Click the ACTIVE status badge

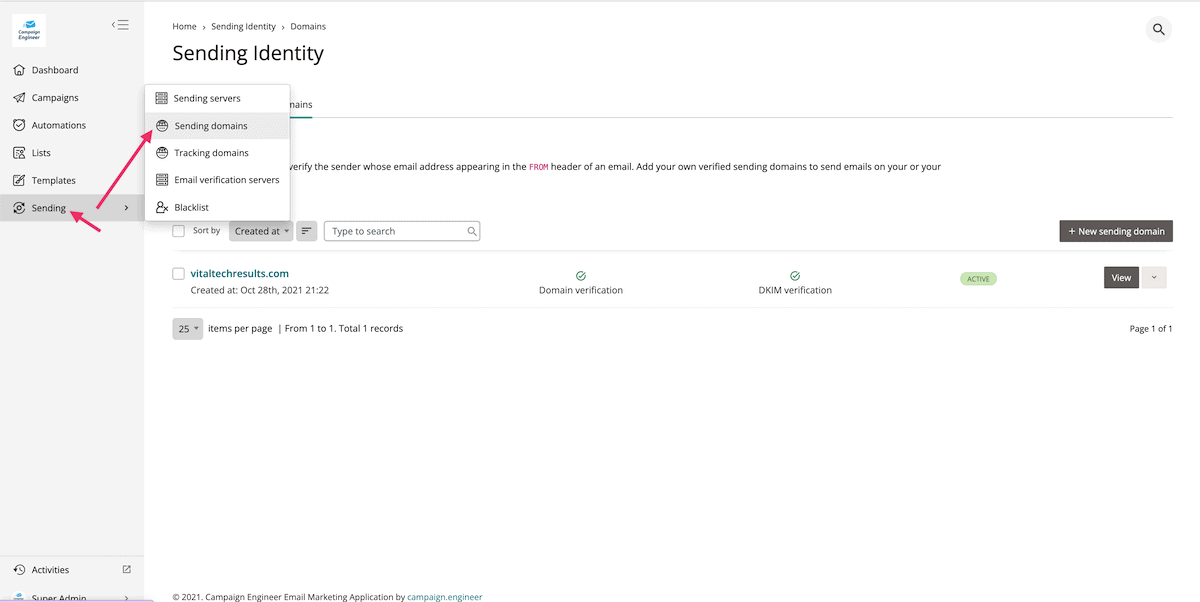[x=978, y=279]
